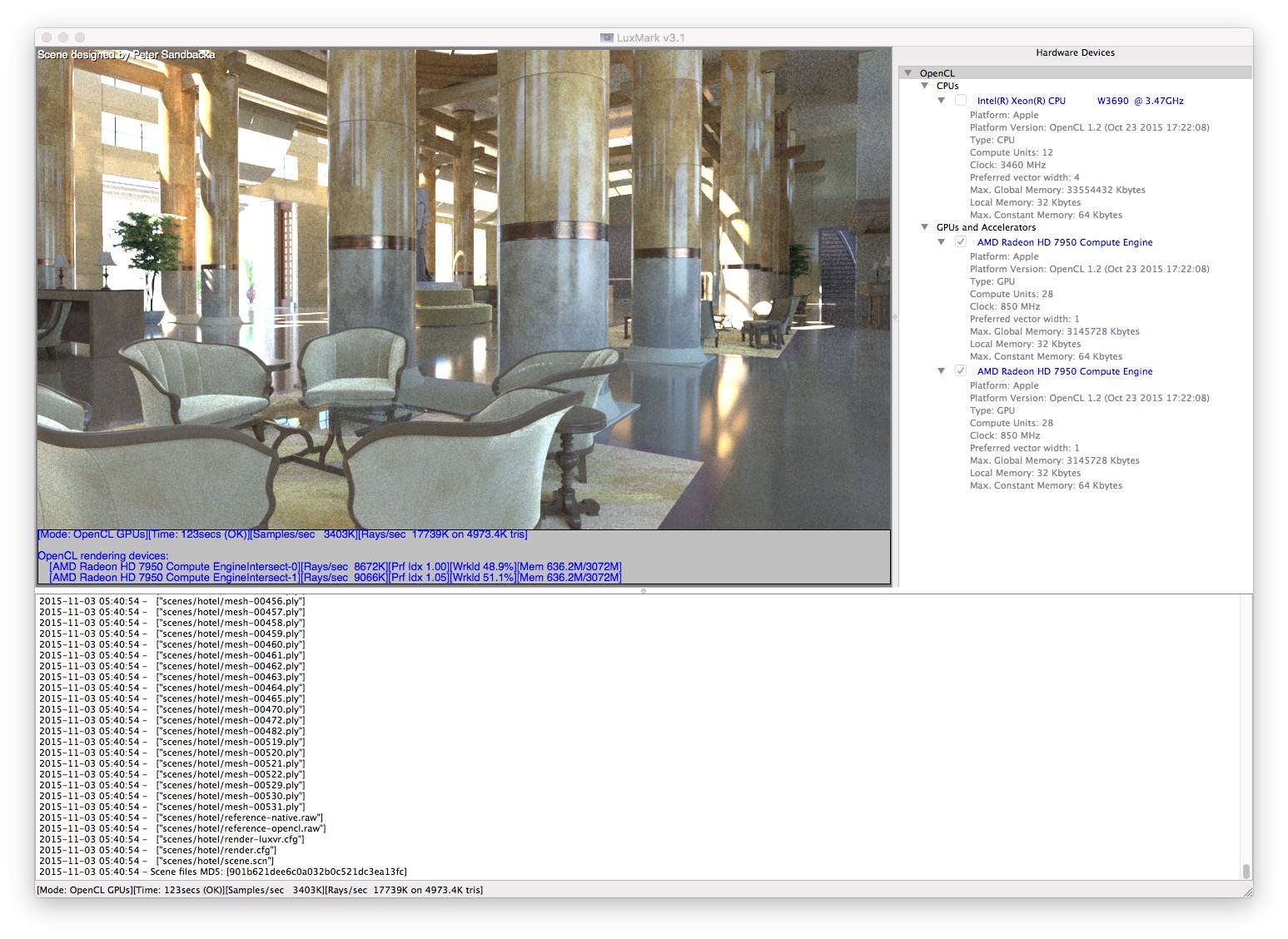The image size is (1288, 939).
Task: Select the 'Type: CPU' row
Action: tap(992, 140)
